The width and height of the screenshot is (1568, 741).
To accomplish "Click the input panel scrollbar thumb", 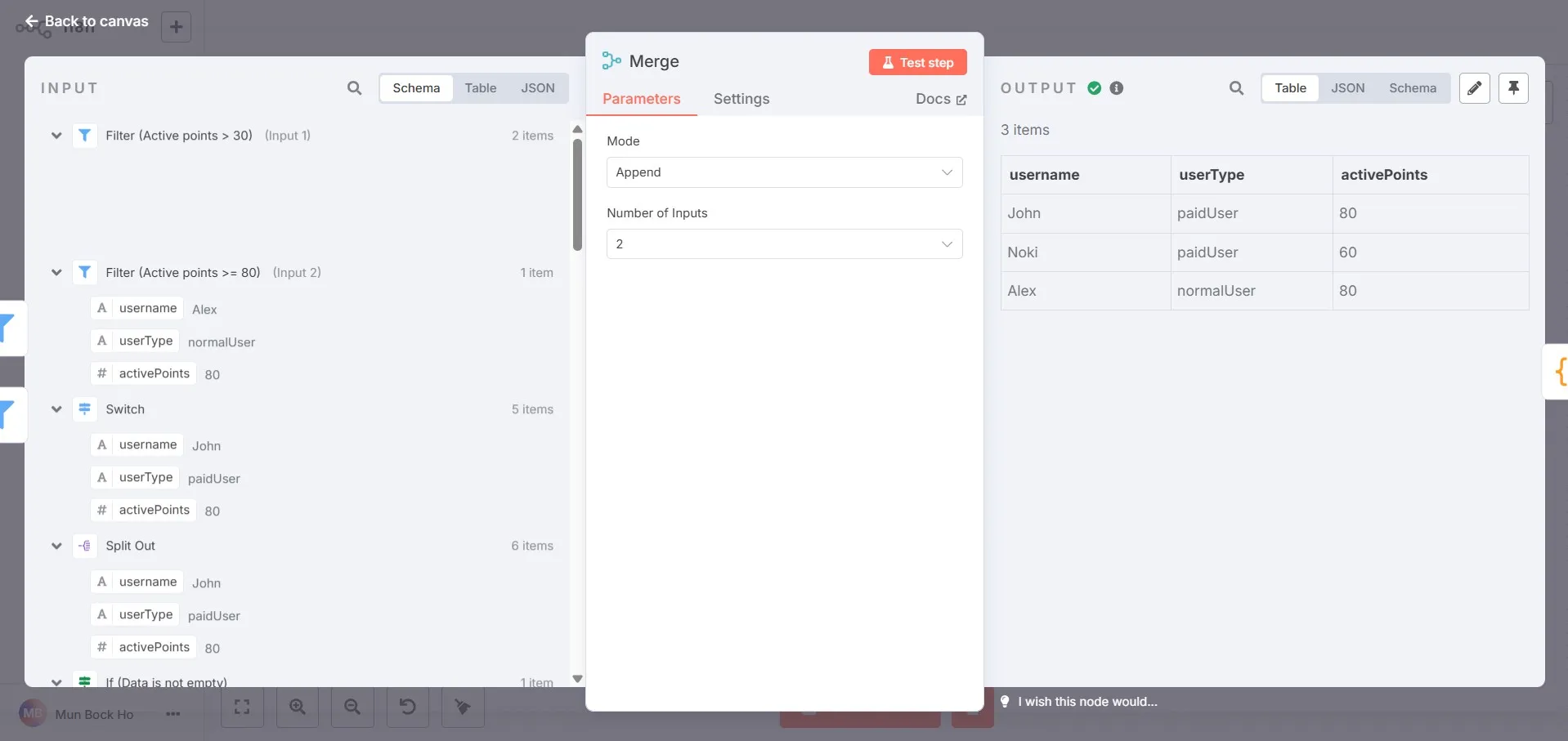I will click(577, 194).
